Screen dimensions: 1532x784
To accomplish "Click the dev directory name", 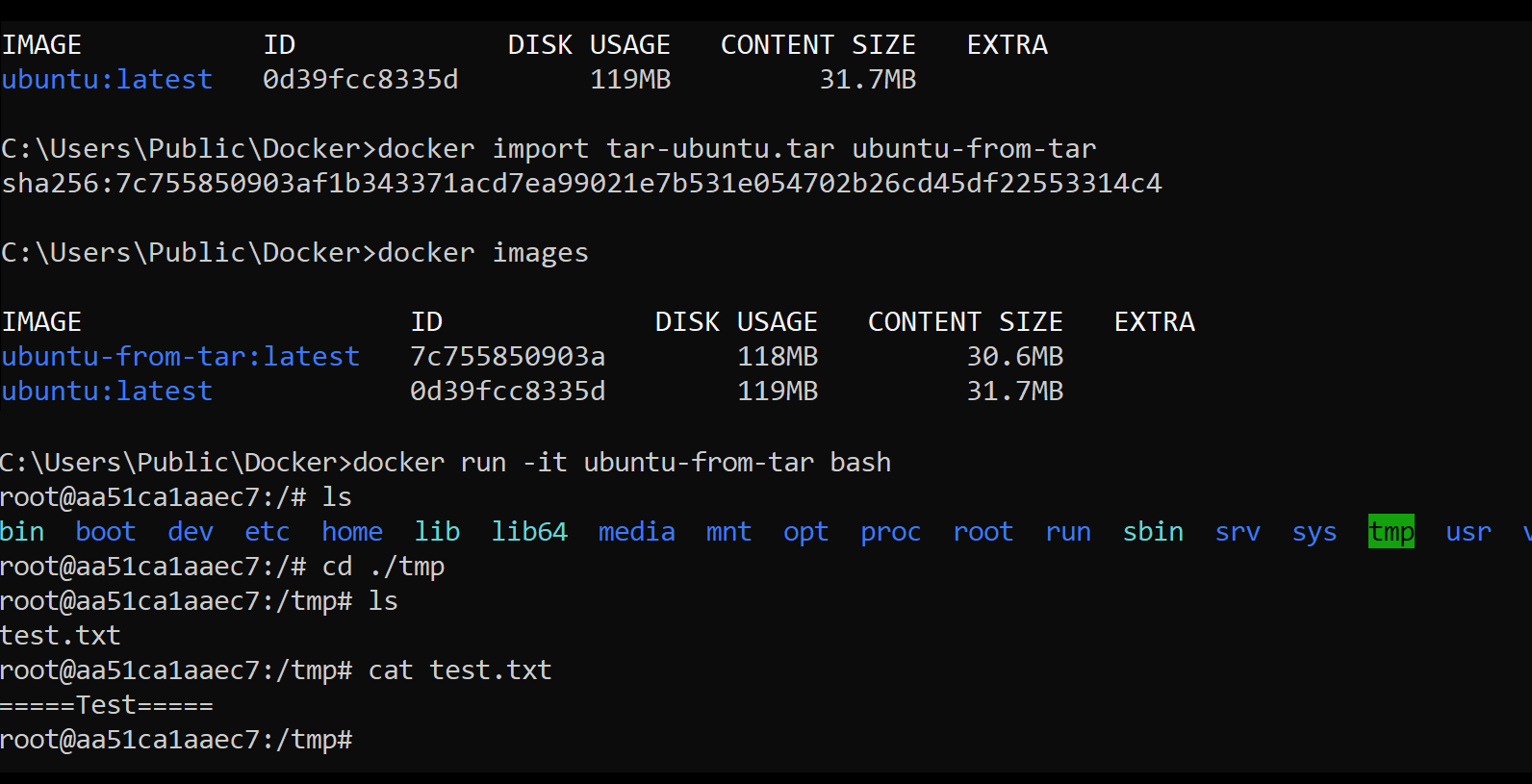I will [x=191, y=532].
